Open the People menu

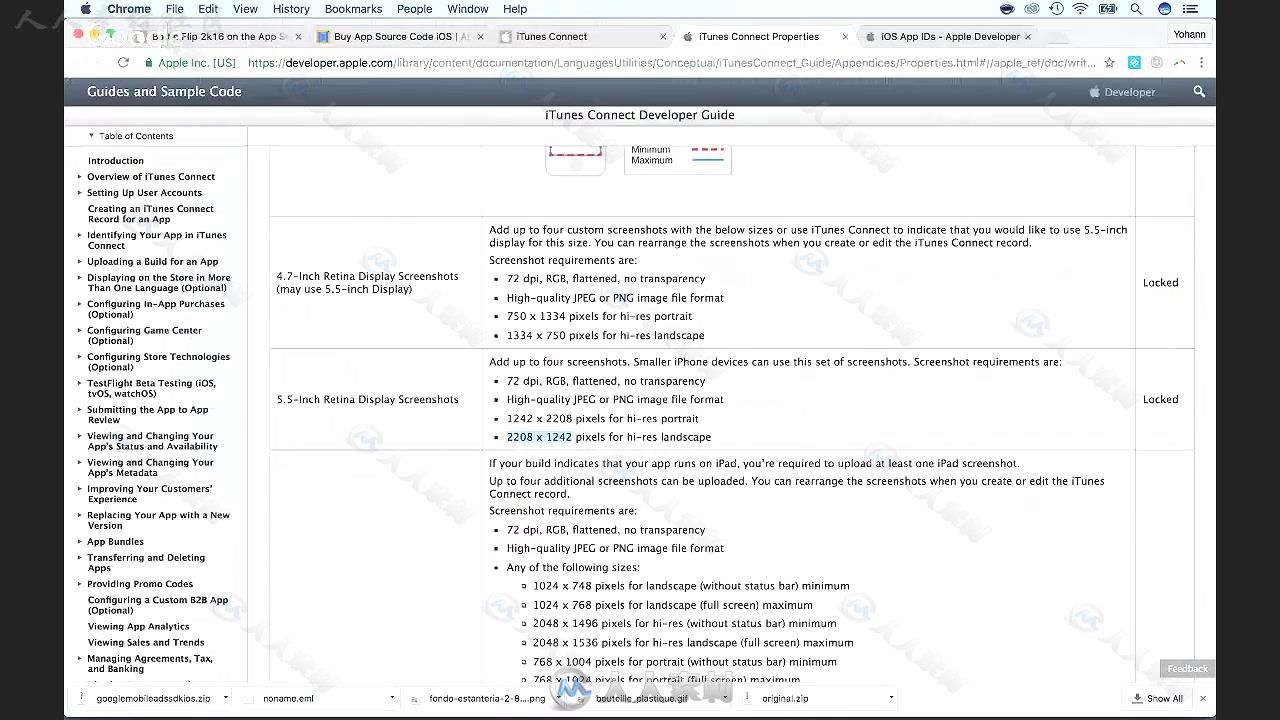414,9
